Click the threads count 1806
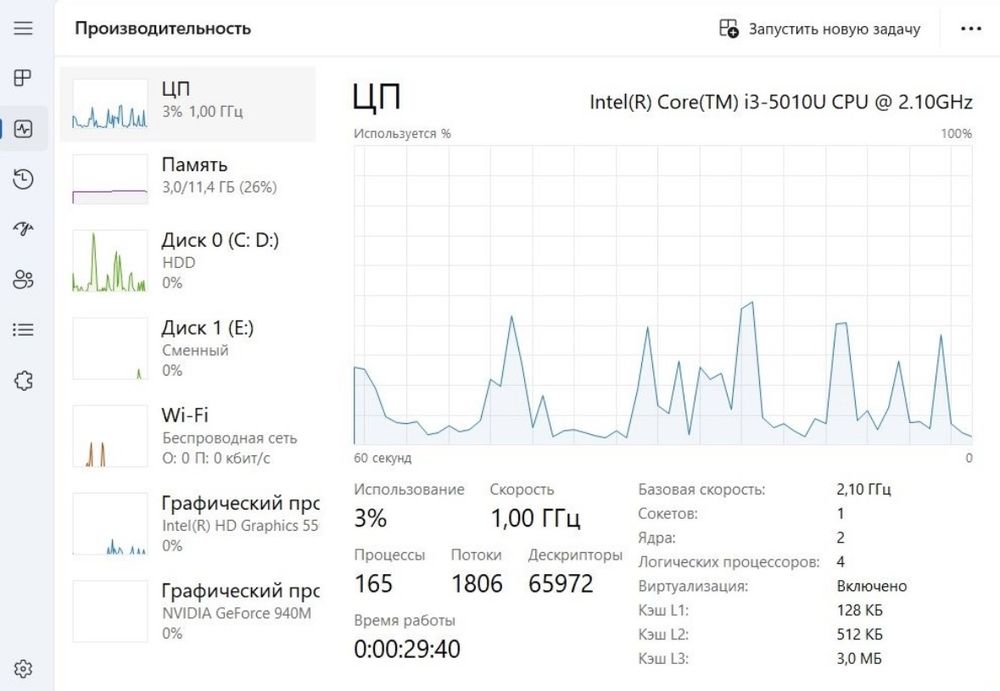This screenshot has height=691, width=1000. tap(477, 583)
